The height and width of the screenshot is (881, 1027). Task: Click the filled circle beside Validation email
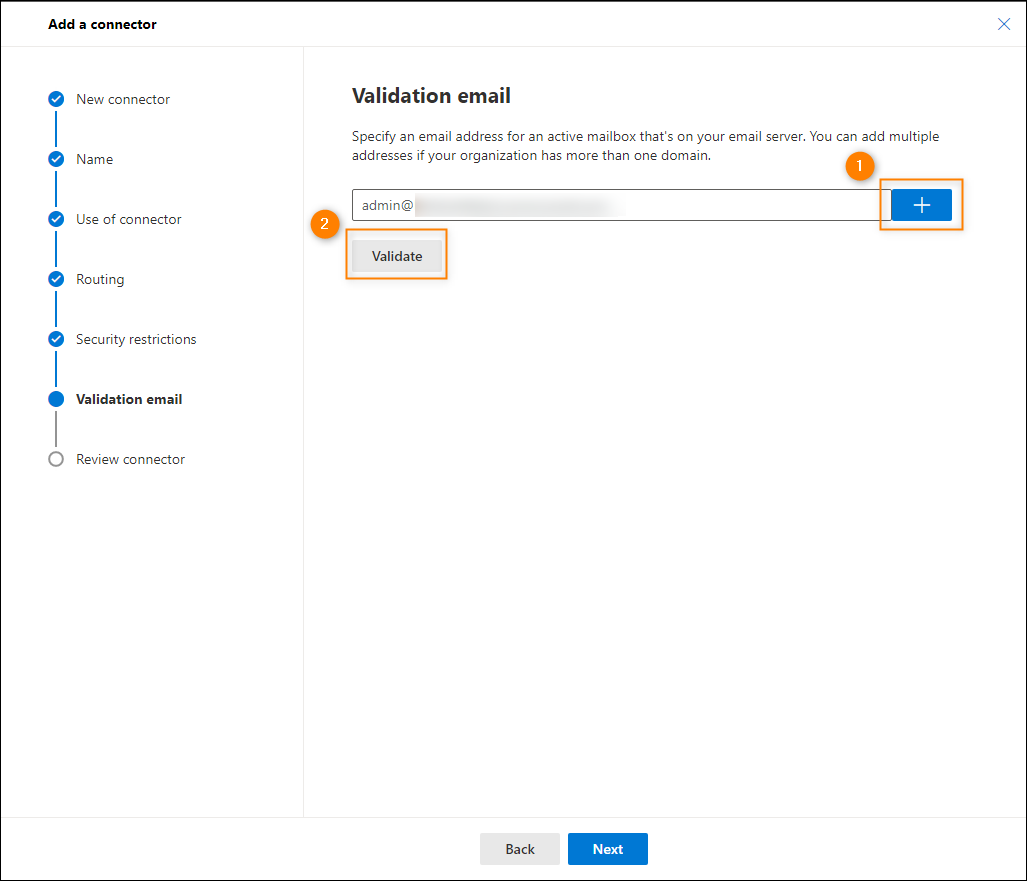click(x=56, y=399)
